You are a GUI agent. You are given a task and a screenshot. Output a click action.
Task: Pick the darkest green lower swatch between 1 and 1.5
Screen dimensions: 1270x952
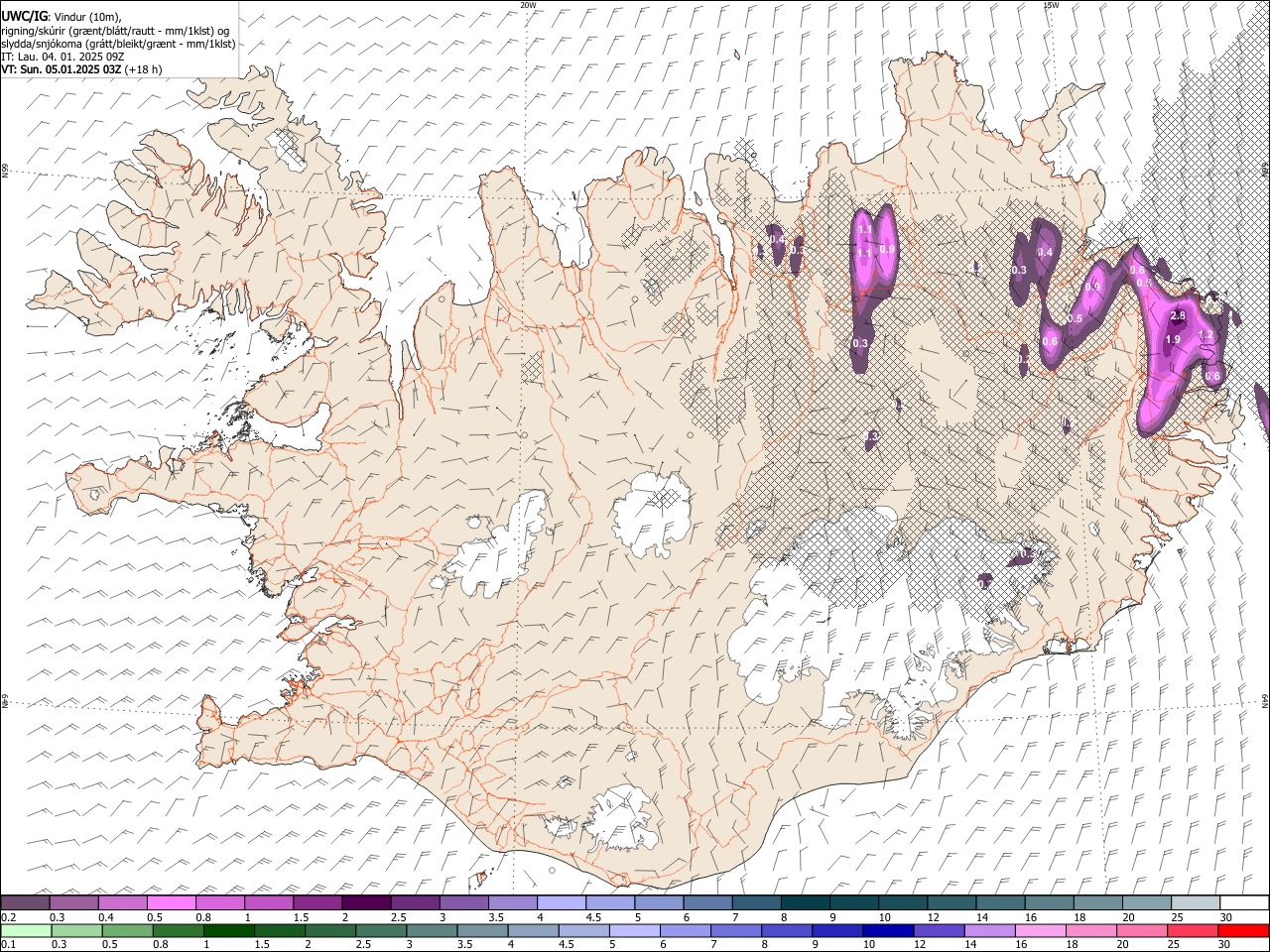[229, 930]
